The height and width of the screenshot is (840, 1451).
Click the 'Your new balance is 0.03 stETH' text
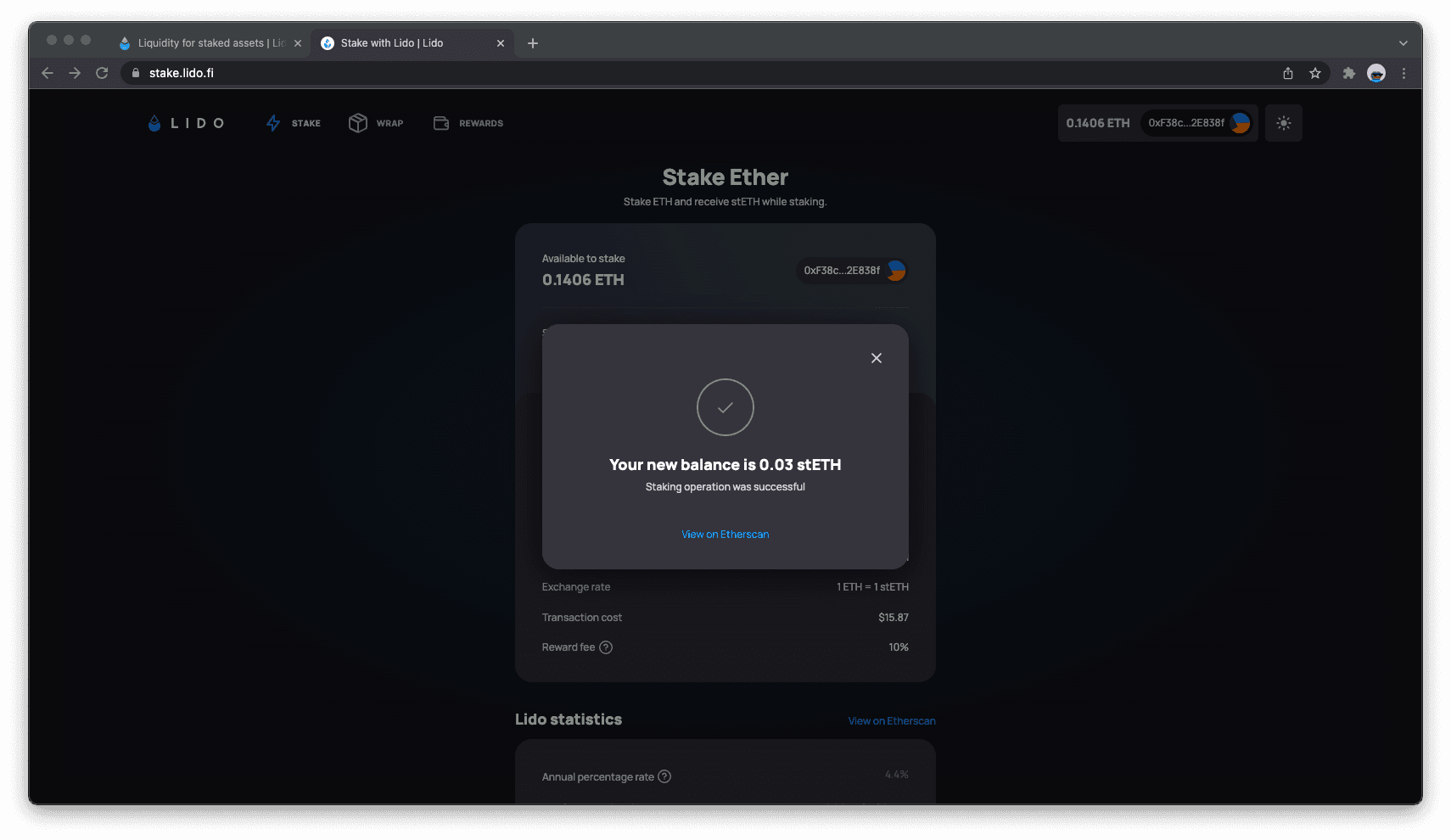(x=725, y=465)
